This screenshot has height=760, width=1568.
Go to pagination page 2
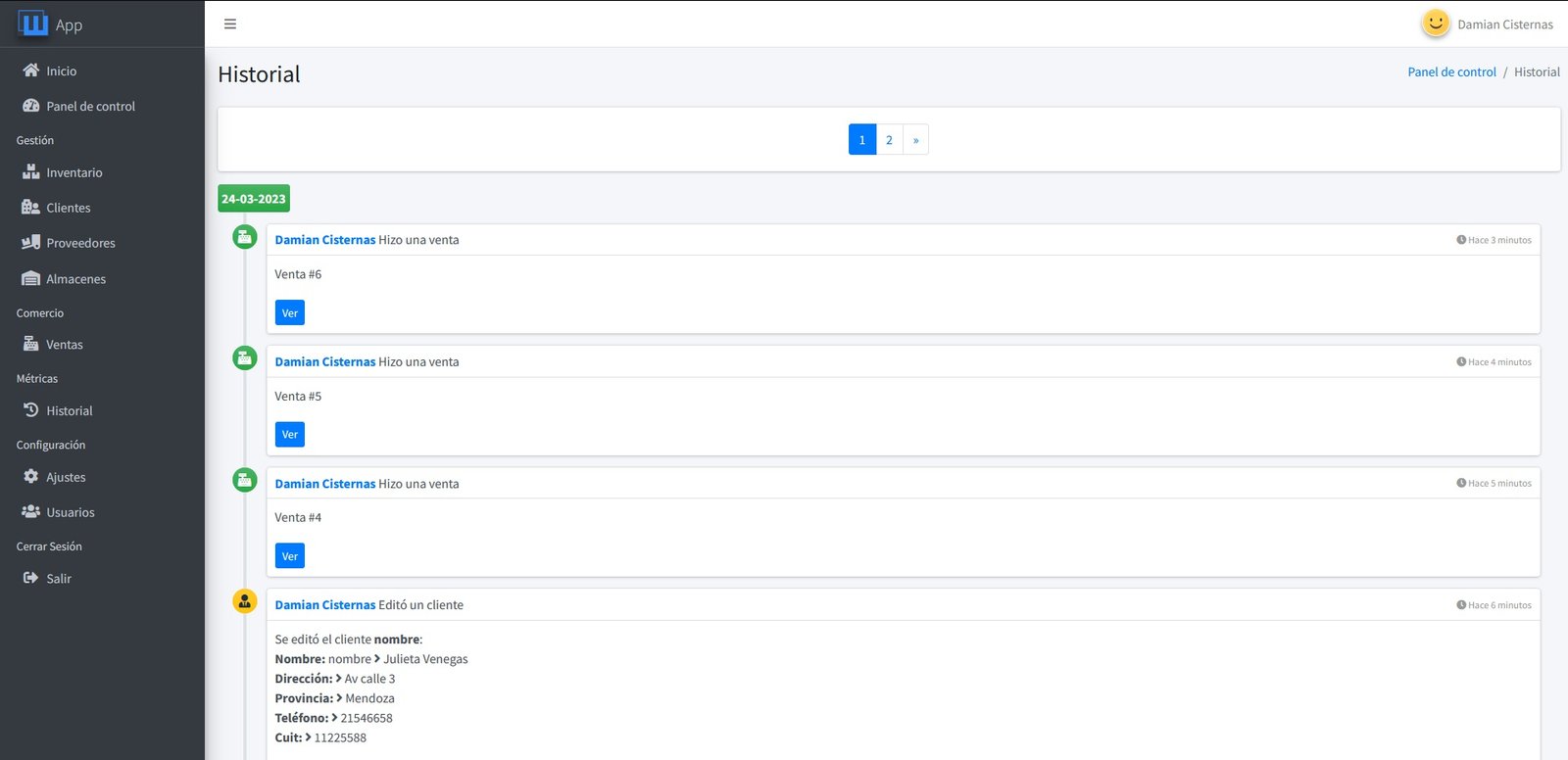(x=889, y=139)
